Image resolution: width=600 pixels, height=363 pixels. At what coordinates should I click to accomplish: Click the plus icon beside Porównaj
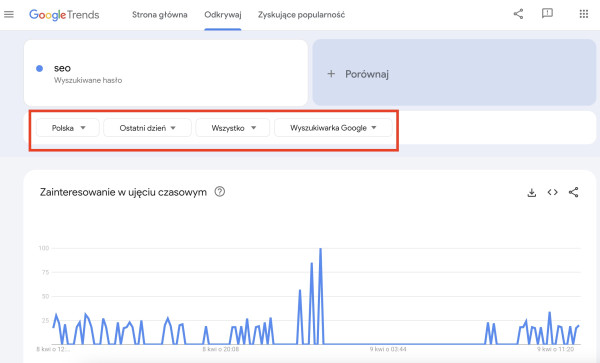tap(331, 74)
